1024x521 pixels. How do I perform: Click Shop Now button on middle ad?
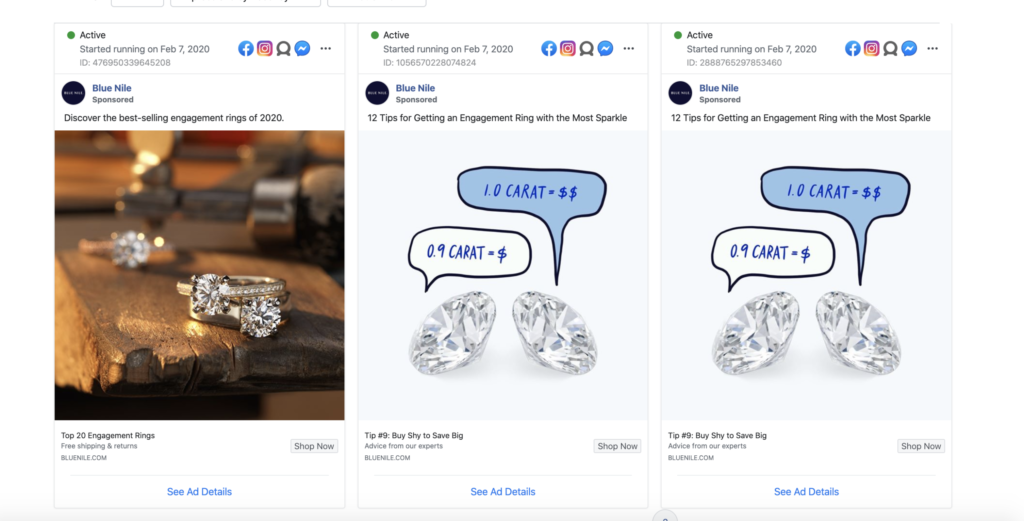(x=617, y=446)
